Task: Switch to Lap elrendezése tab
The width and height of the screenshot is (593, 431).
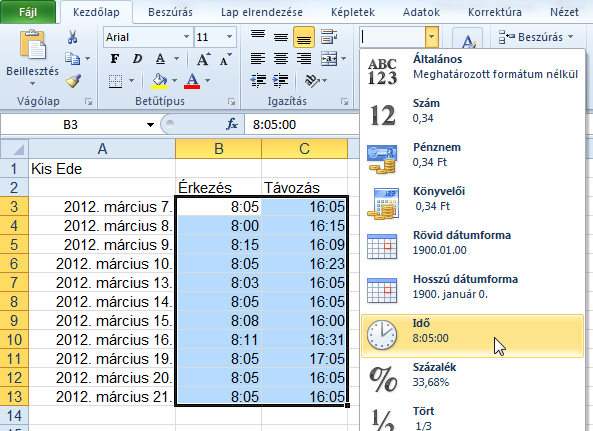Action: coord(262,12)
